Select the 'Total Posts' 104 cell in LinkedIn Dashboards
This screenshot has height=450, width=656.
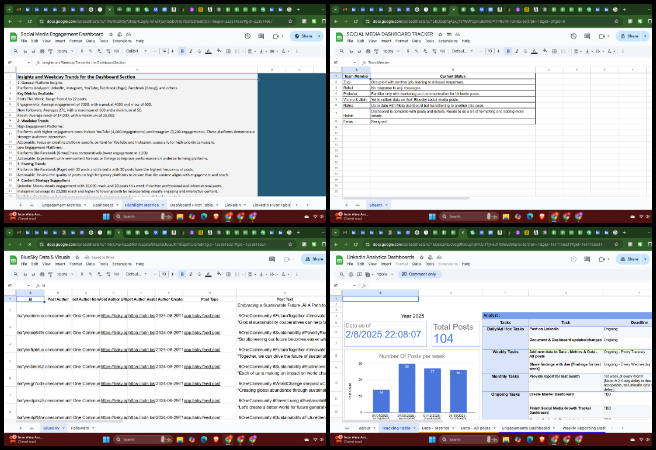455,334
